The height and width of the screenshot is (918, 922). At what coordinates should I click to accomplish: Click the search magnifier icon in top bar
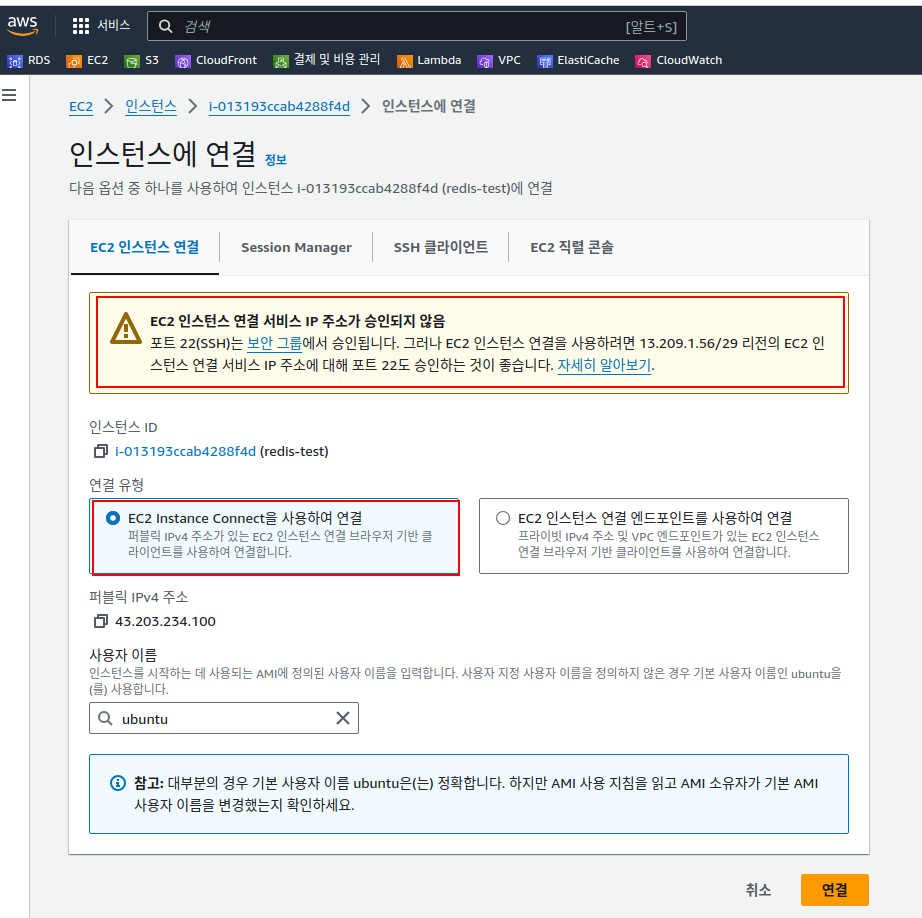pyautogui.click(x=166, y=26)
